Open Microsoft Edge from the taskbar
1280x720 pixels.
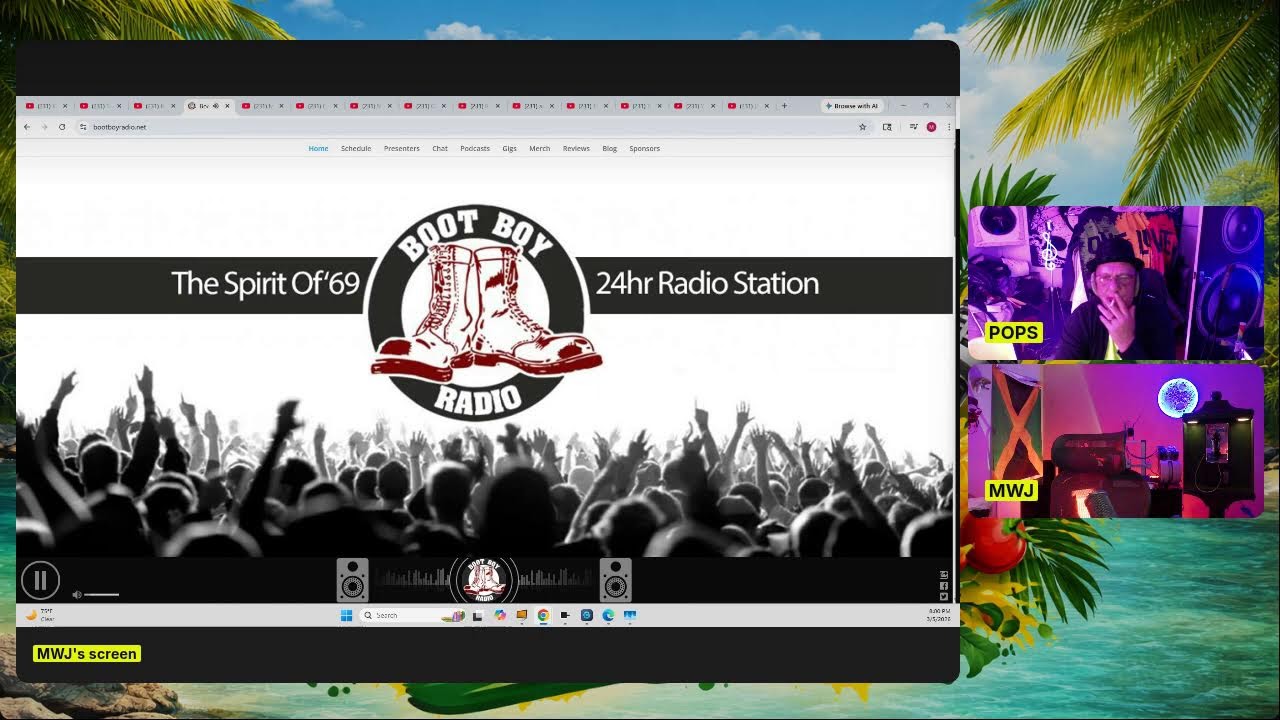coord(608,615)
